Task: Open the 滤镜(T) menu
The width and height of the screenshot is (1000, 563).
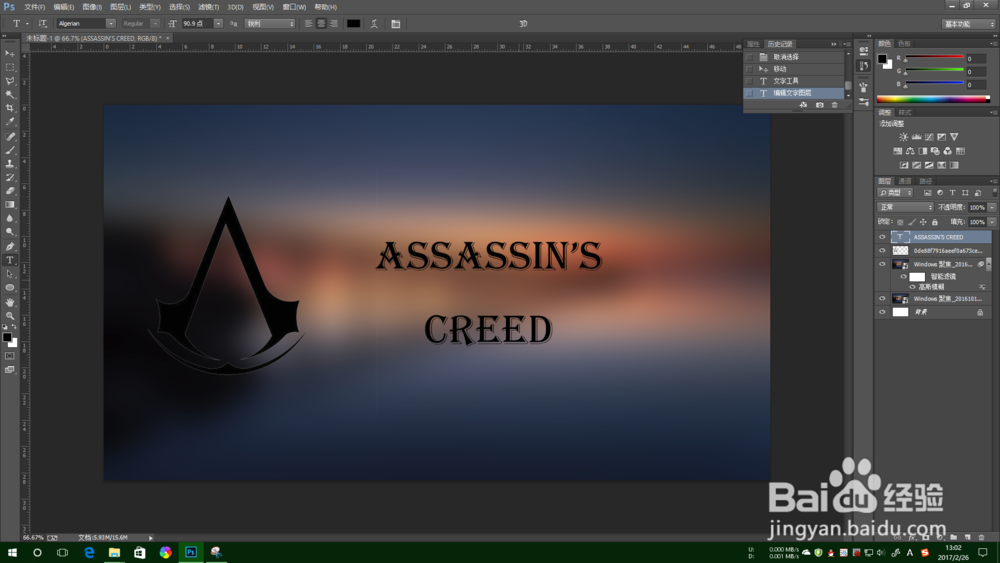Action: [x=209, y=7]
